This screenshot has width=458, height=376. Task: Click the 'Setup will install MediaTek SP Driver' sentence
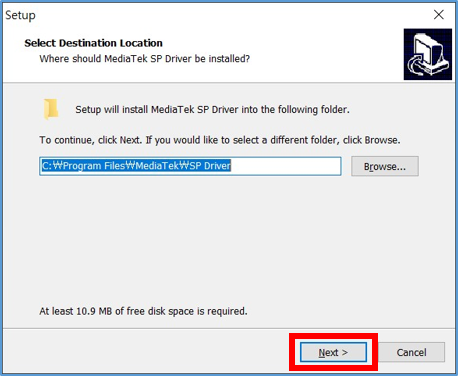[212, 110]
